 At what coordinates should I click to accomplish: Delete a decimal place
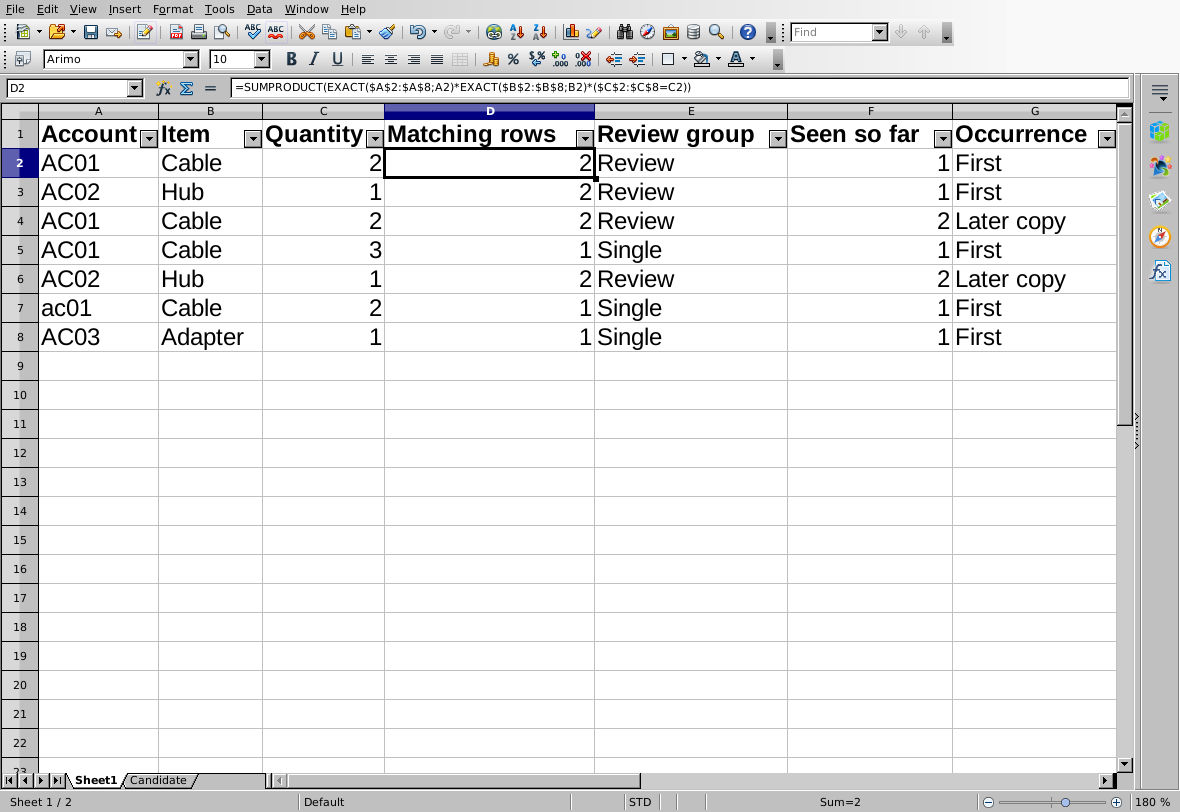(x=583, y=59)
